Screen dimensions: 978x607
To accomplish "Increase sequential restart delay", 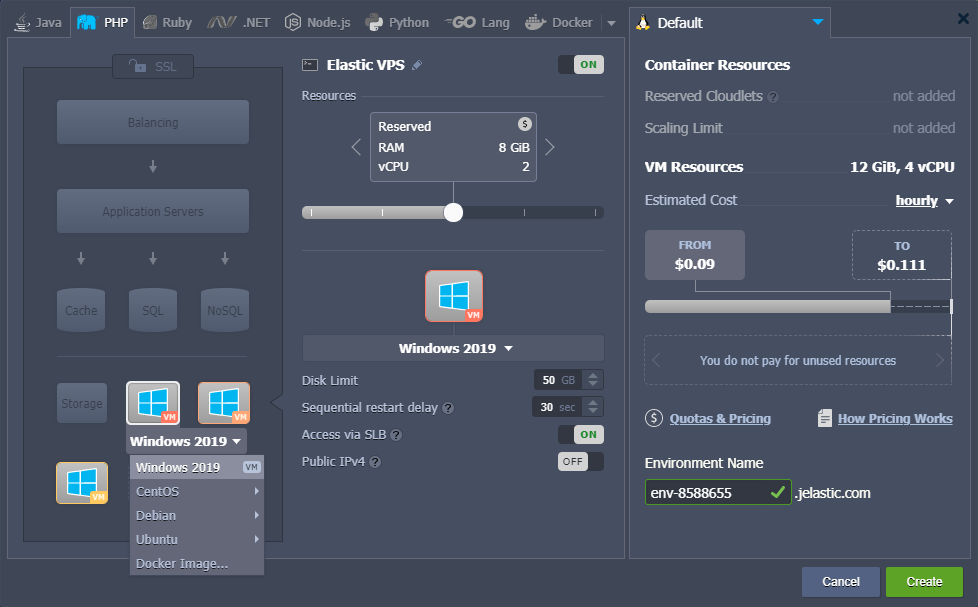I will click(x=593, y=402).
